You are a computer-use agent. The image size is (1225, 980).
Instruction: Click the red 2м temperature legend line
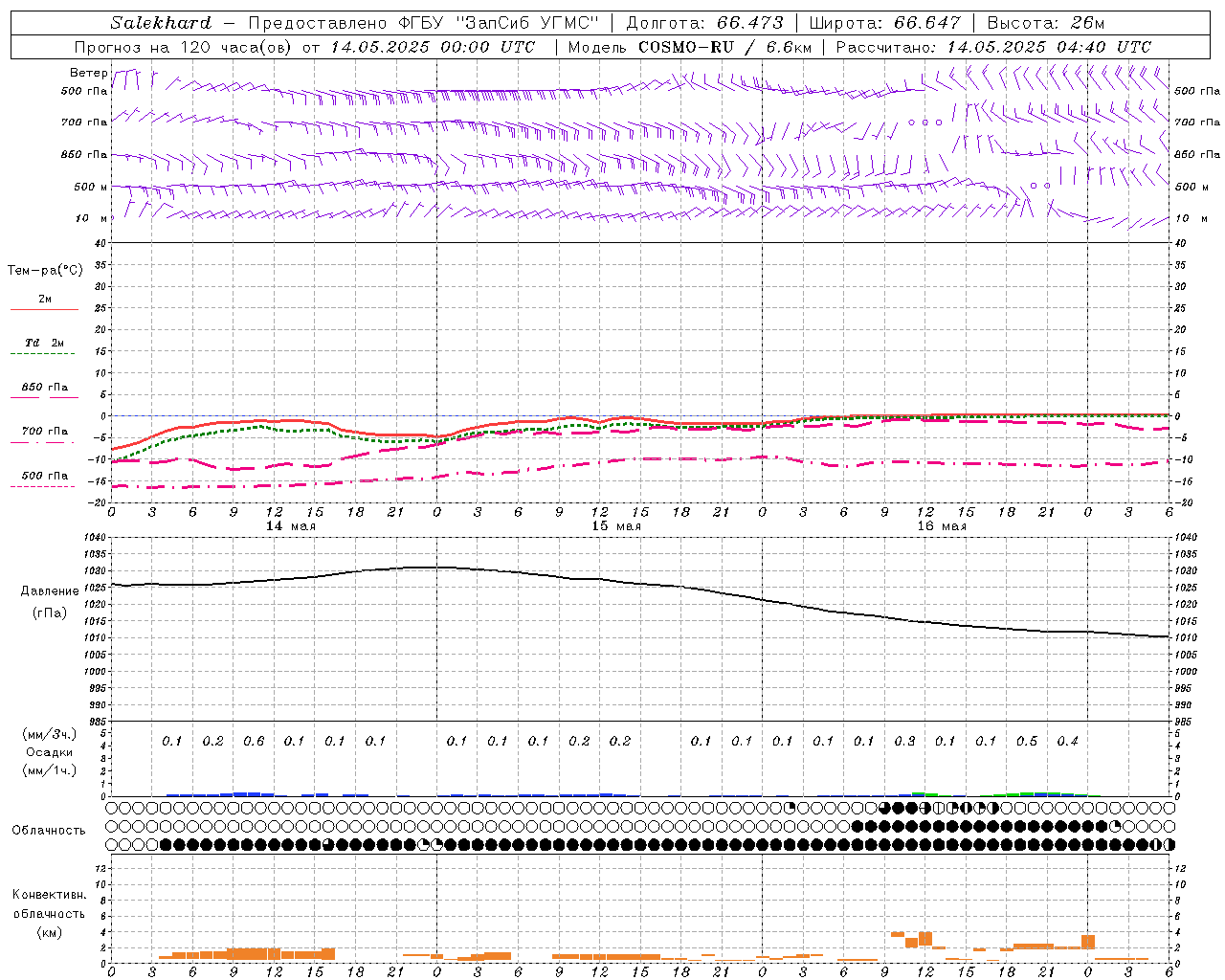[x=44, y=309]
